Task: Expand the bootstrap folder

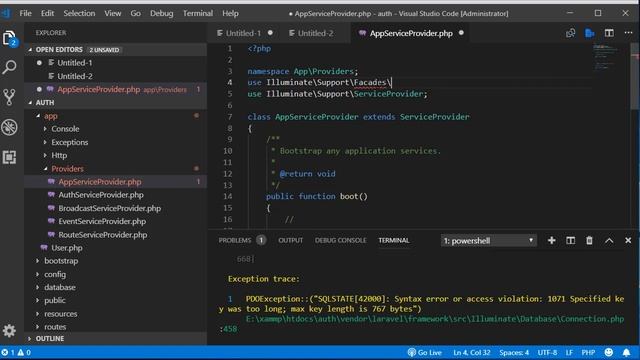Action: [x=38, y=260]
